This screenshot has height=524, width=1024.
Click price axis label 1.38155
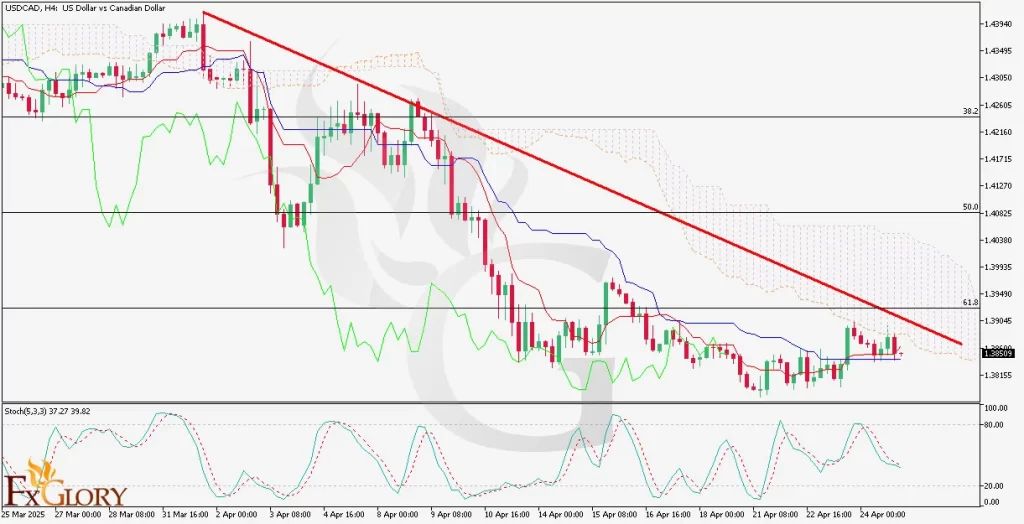click(x=1000, y=375)
